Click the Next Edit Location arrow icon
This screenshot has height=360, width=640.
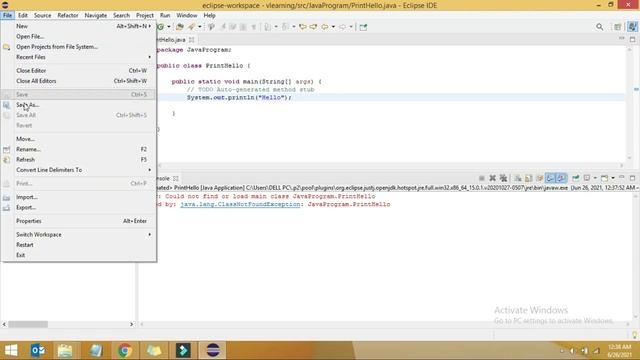pyautogui.click(x=313, y=27)
